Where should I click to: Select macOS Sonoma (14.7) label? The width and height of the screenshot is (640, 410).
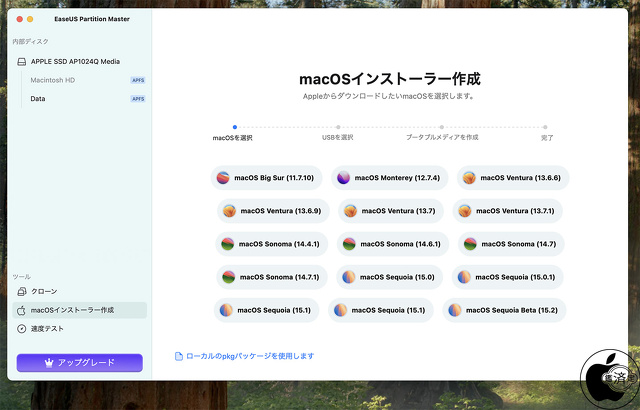coord(519,244)
